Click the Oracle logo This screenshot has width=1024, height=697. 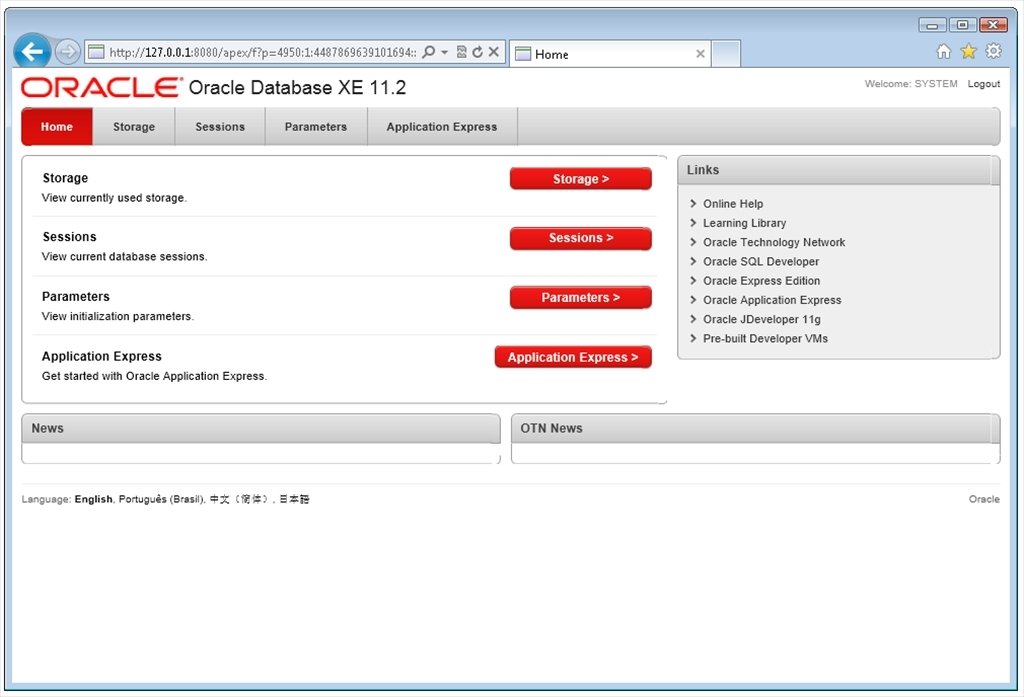click(97, 87)
